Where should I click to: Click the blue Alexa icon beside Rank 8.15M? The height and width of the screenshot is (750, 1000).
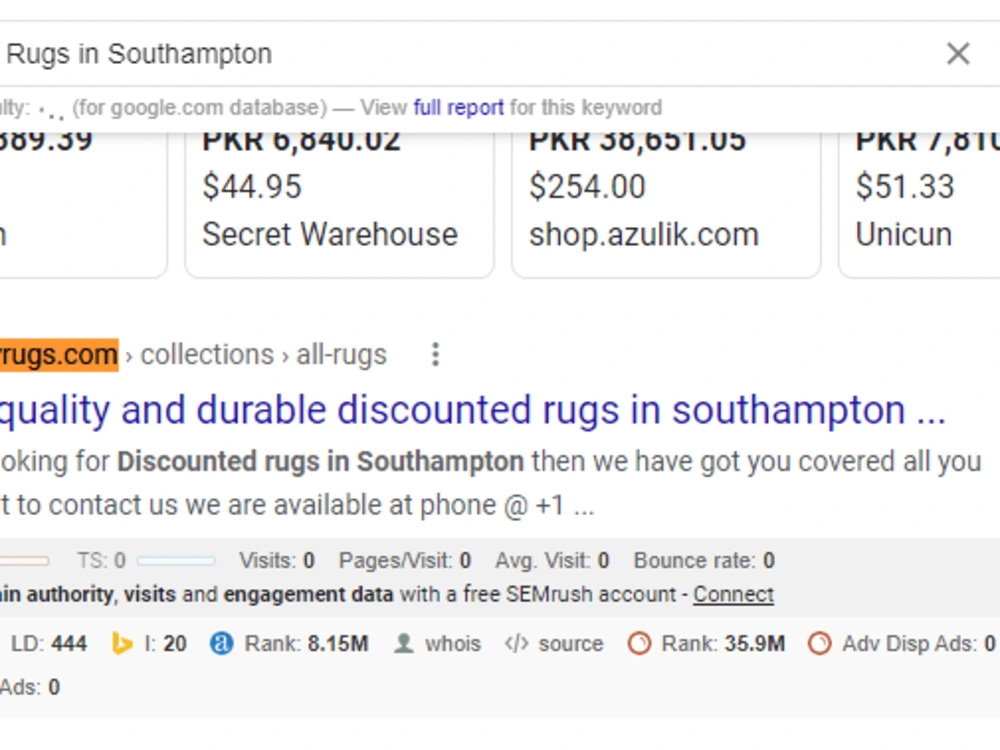click(221, 643)
